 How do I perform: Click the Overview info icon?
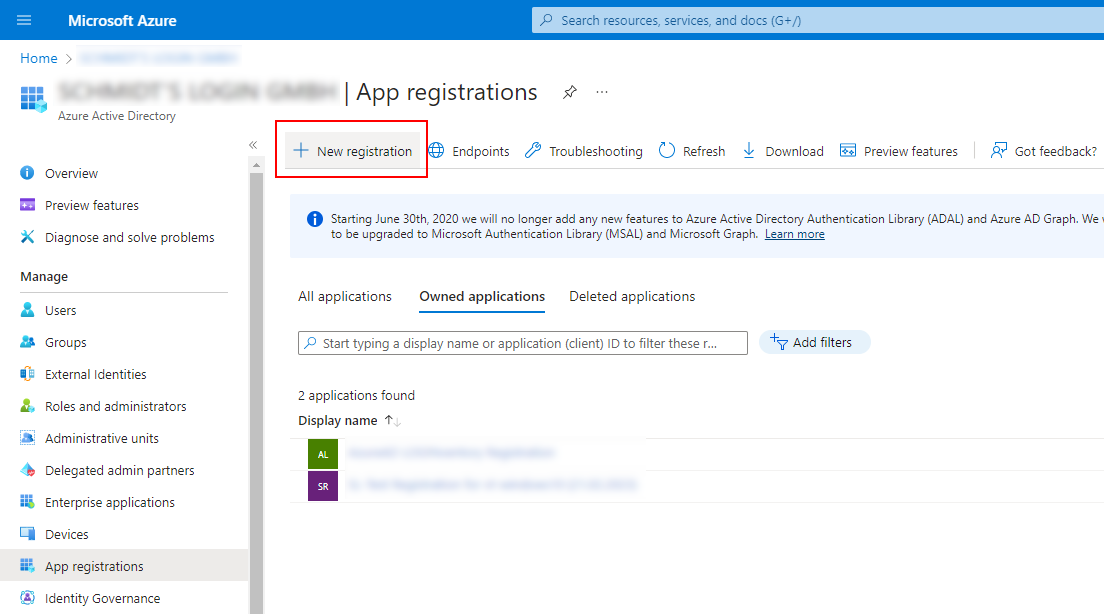pyautogui.click(x=27, y=173)
